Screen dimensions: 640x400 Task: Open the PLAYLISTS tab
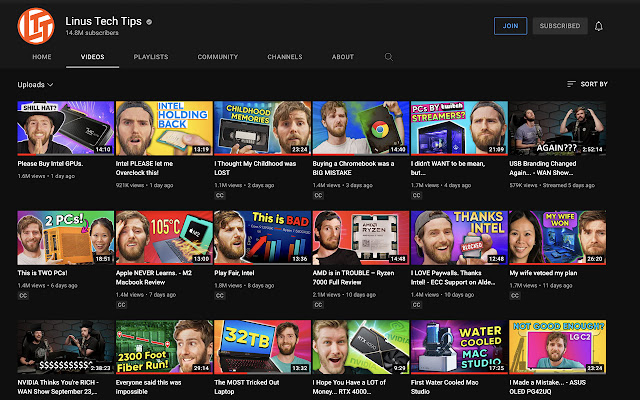151,57
